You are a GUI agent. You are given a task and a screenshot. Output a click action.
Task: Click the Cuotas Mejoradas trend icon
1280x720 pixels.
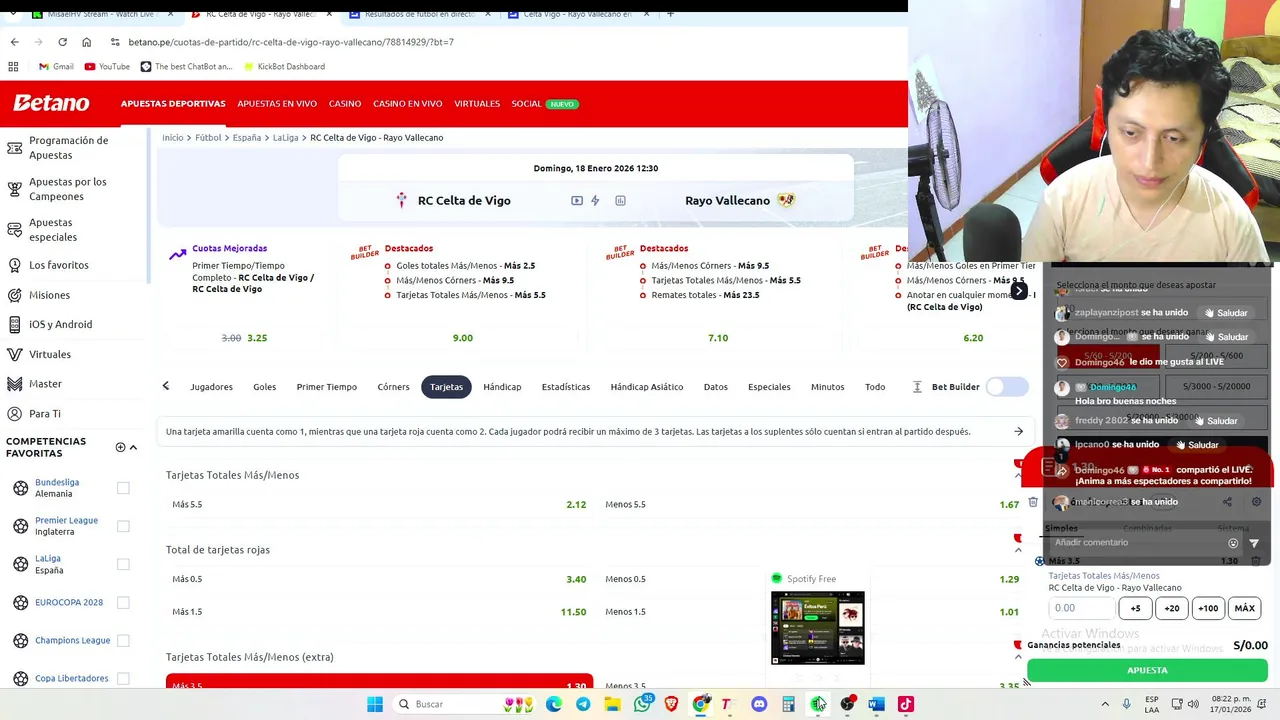(x=177, y=254)
